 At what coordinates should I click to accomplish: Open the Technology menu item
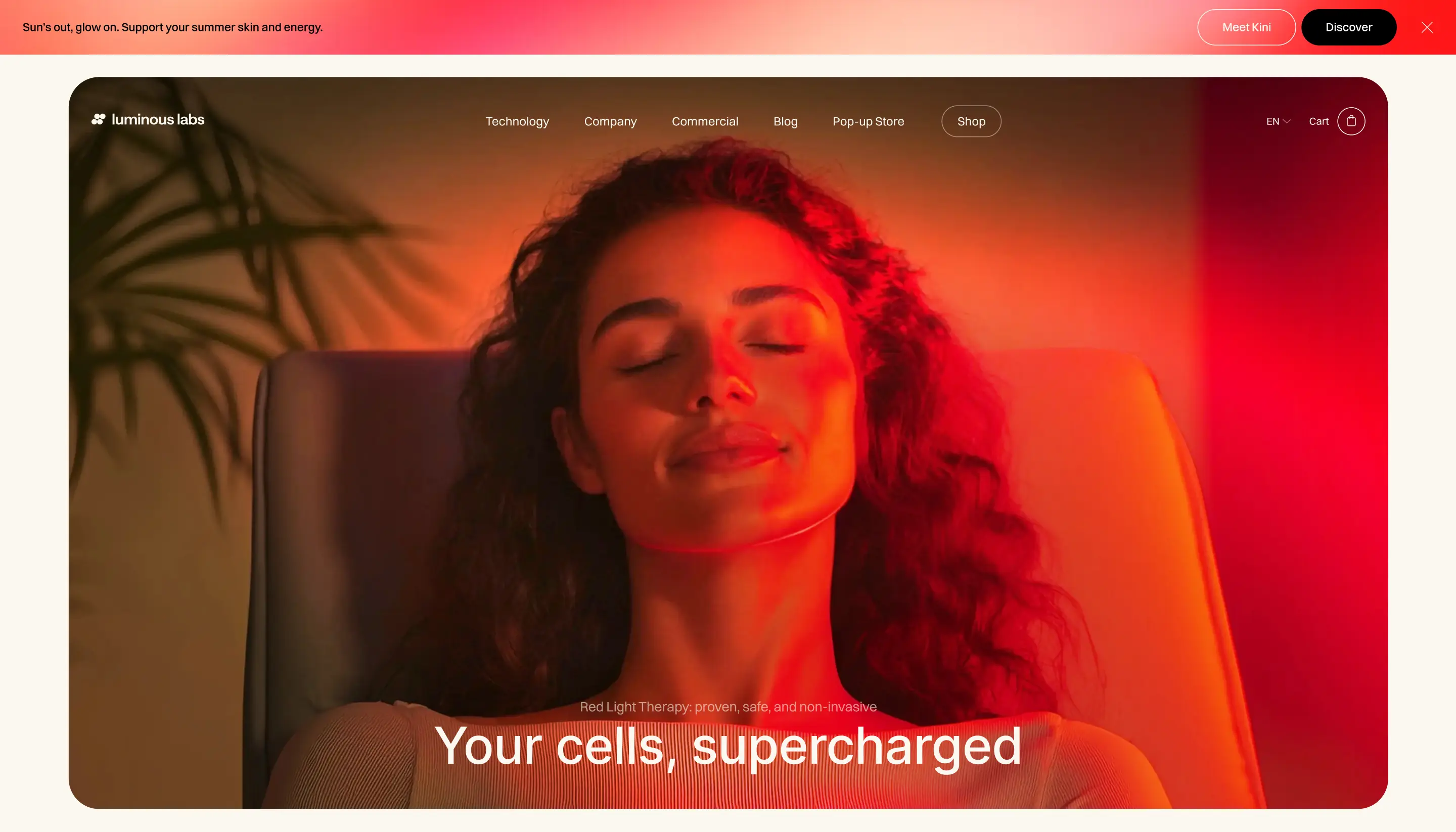point(517,122)
